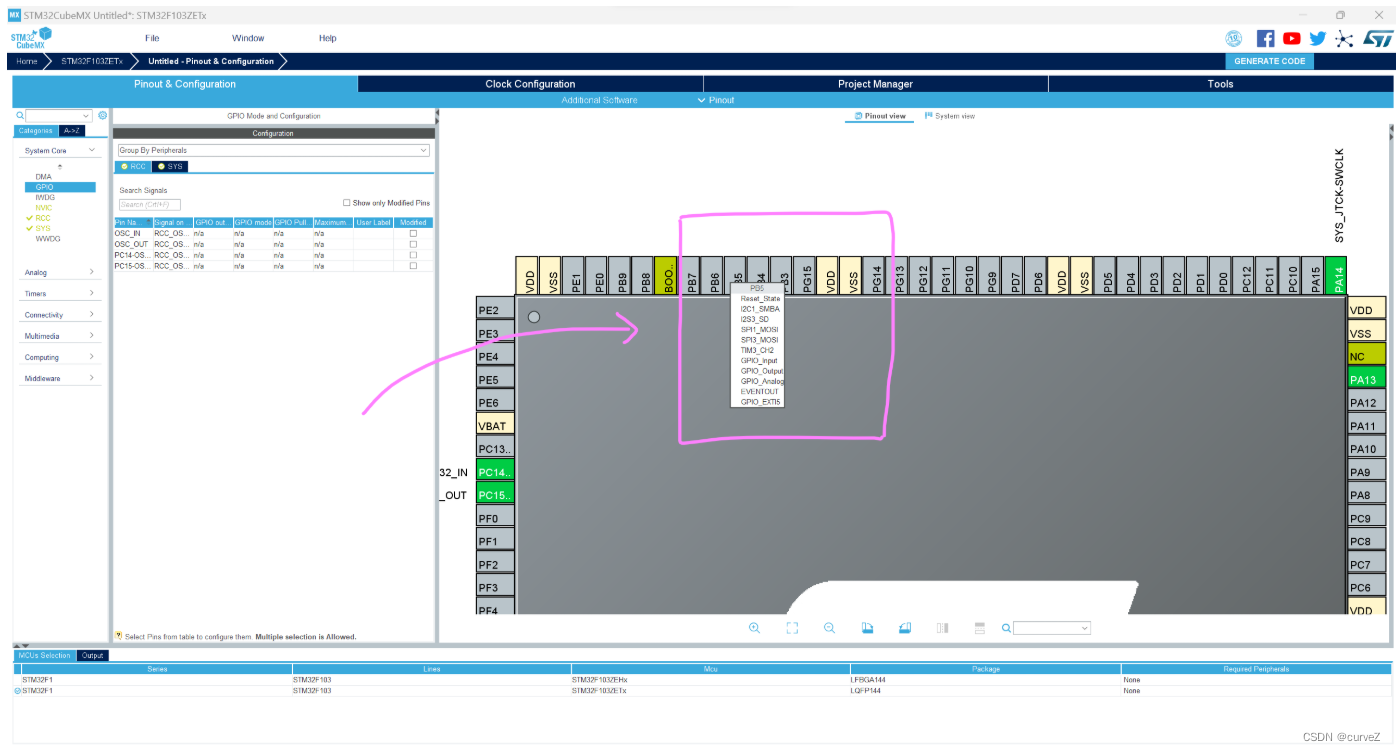
Task: Tick the Modified checkbox for PC14-OS row
Action: tap(413, 255)
